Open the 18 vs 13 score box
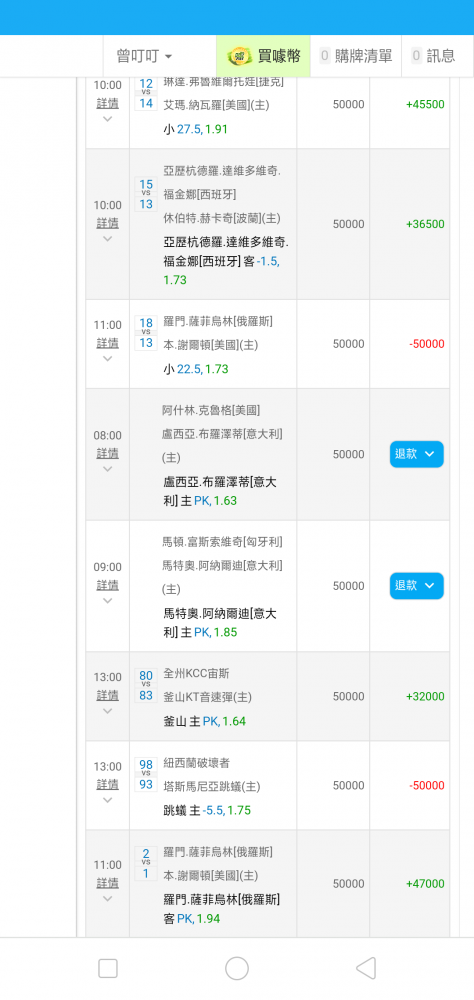This screenshot has width=474, height=1000. [x=146, y=333]
